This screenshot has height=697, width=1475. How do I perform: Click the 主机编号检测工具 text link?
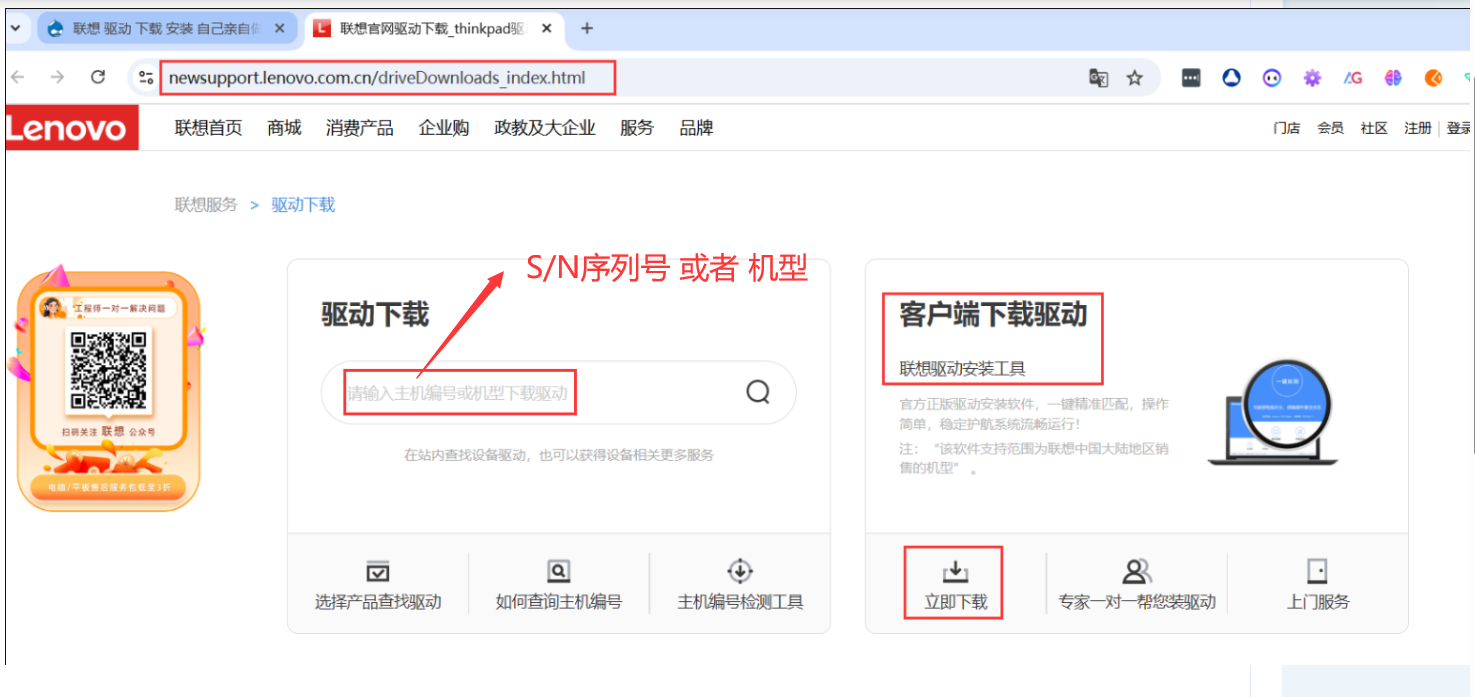[740, 602]
